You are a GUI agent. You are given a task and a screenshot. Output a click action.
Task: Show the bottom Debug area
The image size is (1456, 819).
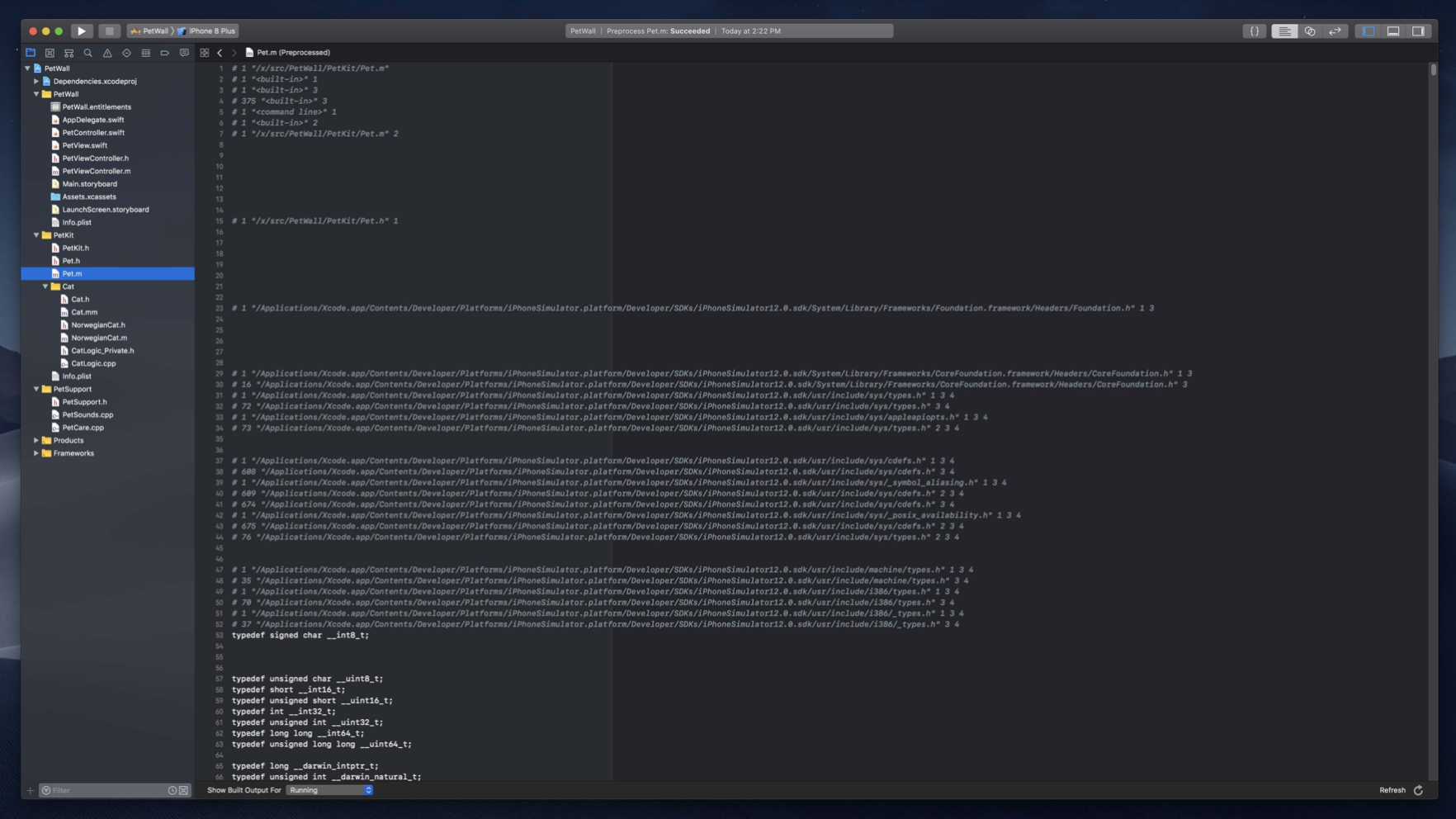(1394, 31)
